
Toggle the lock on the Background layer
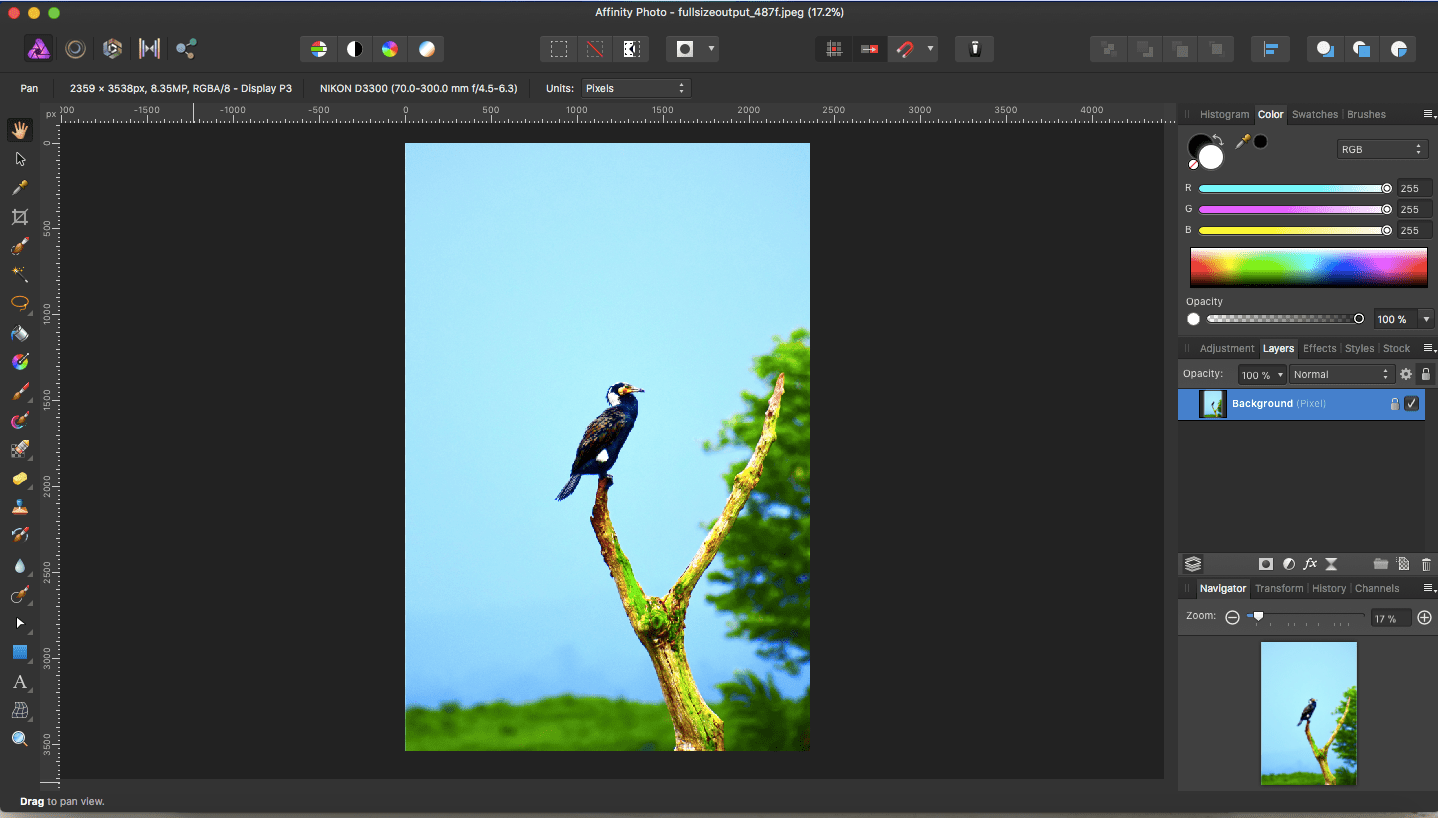click(1394, 404)
